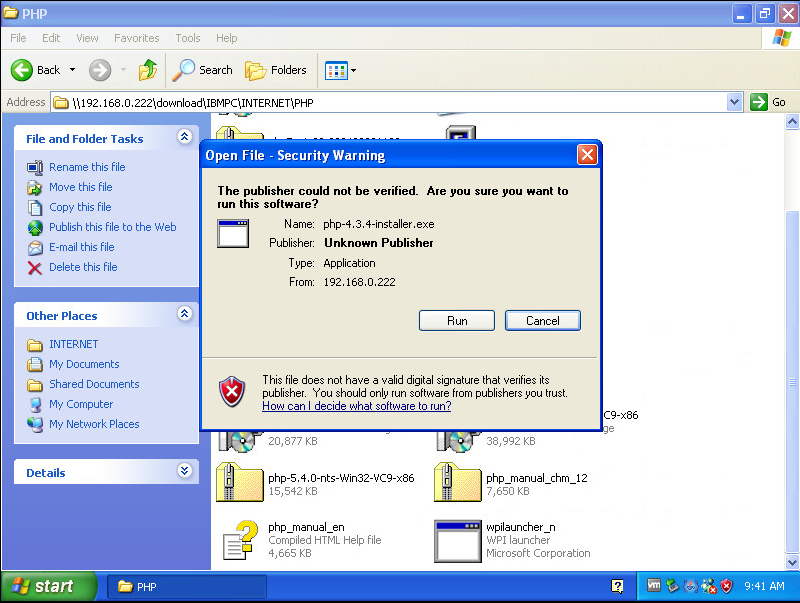Click the PHP taskbar button
This screenshot has height=603, width=800.
pyautogui.click(x=187, y=587)
